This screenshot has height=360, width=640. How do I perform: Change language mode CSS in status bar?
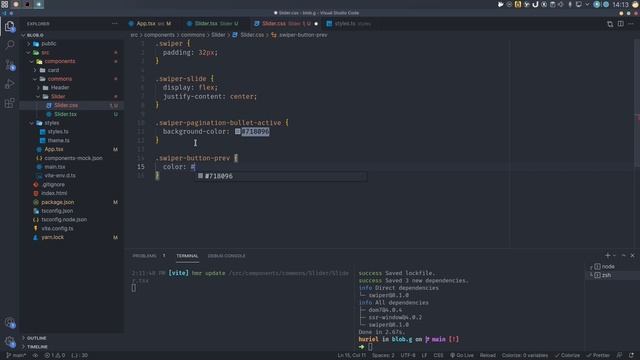438,356
